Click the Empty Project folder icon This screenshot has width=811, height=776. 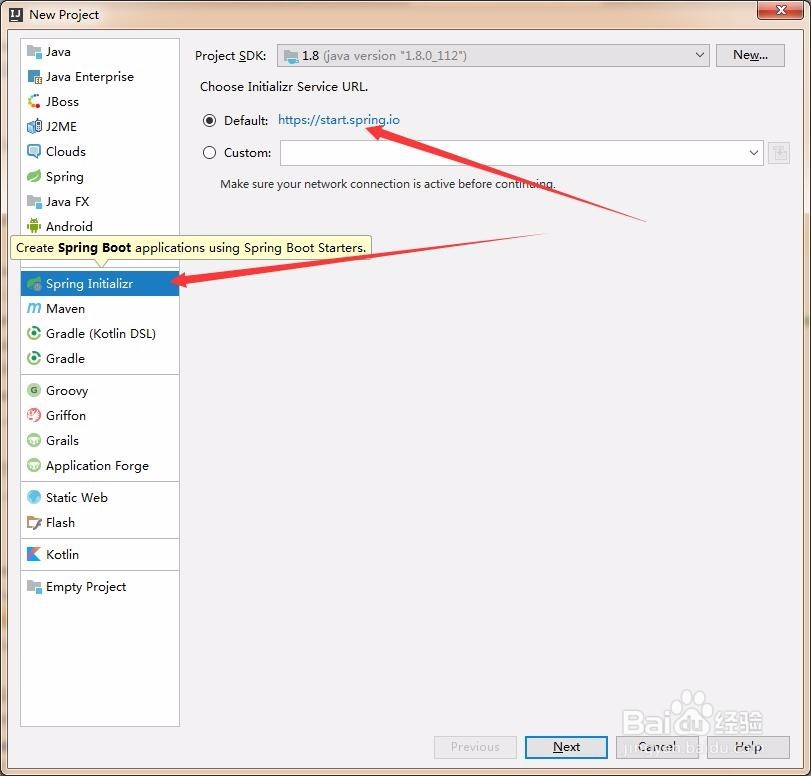tap(34, 586)
